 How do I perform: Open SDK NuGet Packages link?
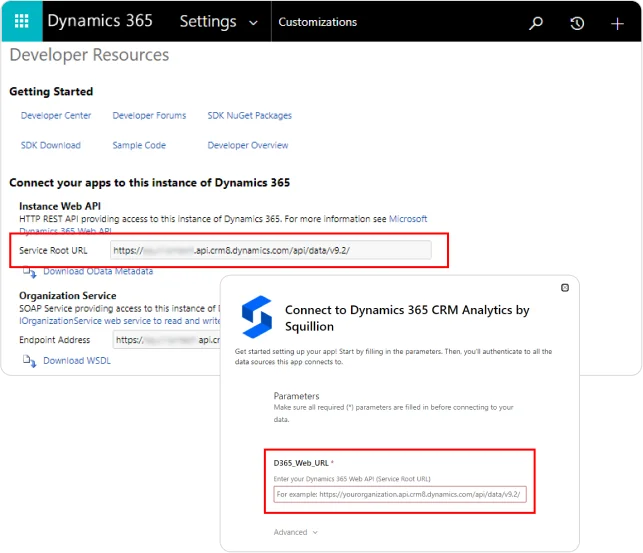[x=249, y=116]
